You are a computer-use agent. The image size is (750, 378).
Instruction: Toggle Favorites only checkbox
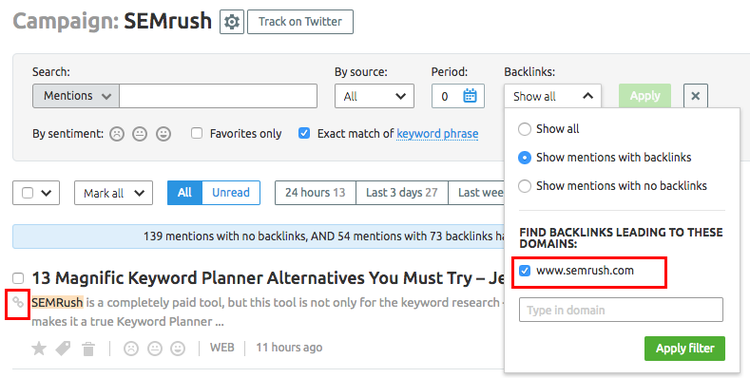[x=197, y=133]
